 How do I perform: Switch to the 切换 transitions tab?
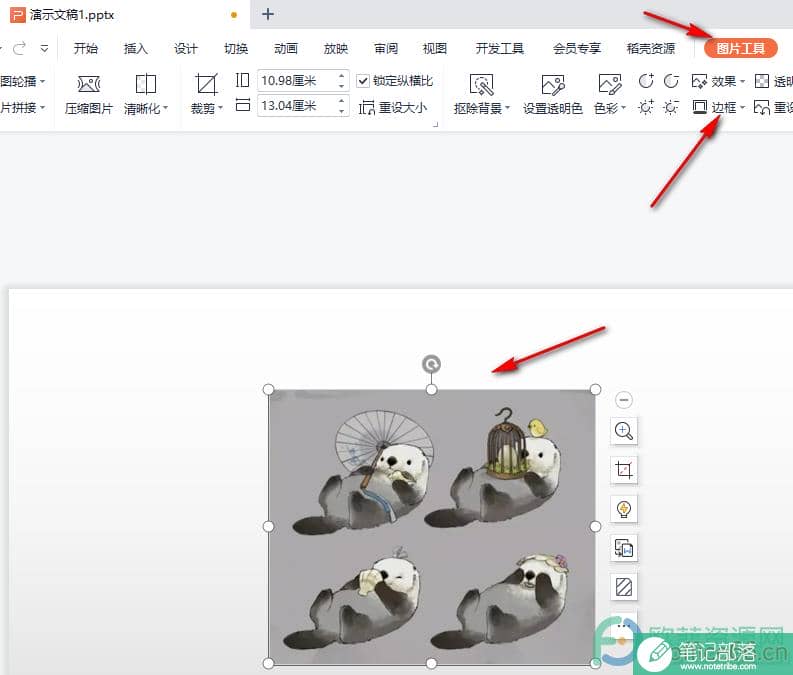click(x=236, y=49)
